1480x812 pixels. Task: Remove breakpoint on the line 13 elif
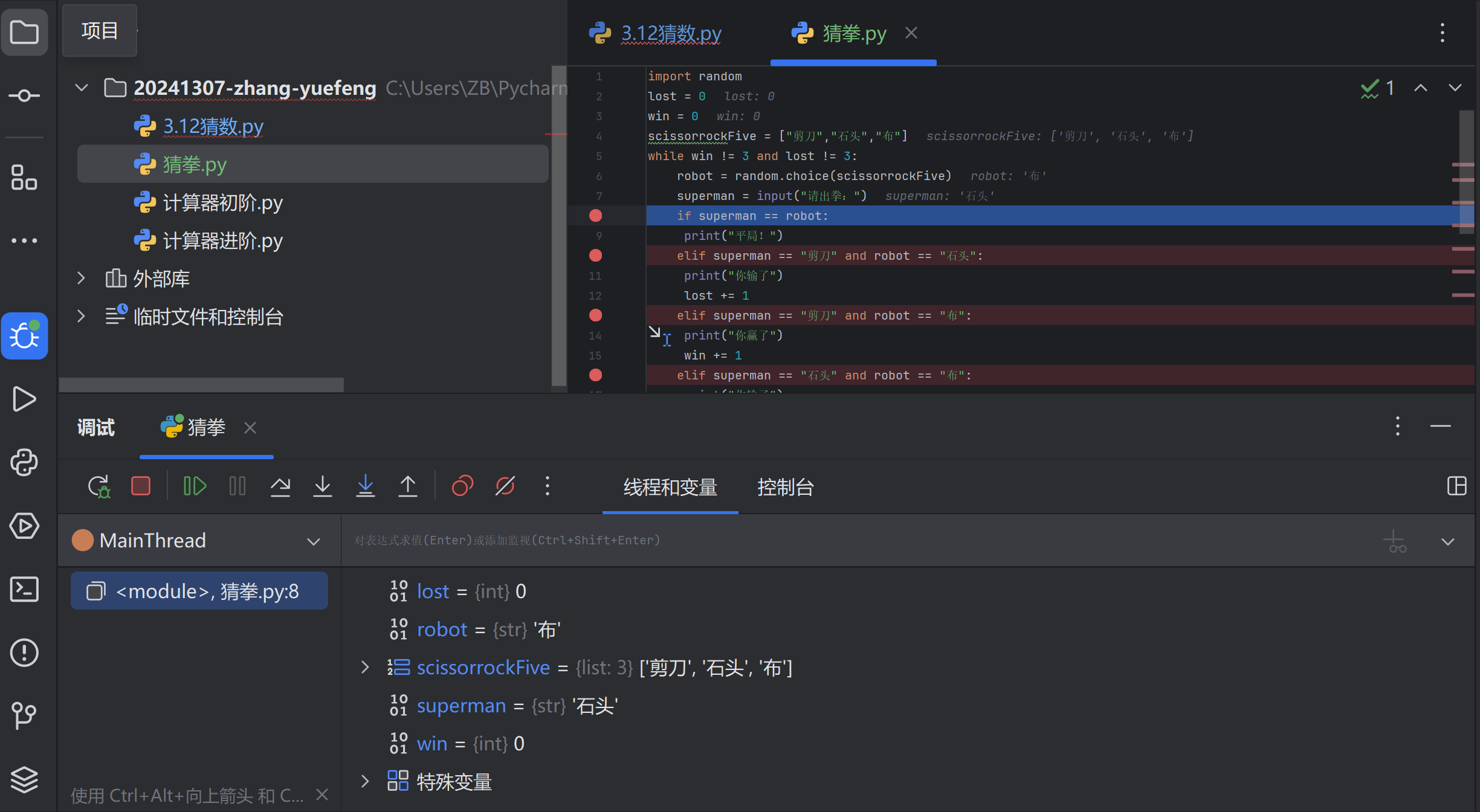point(595,315)
